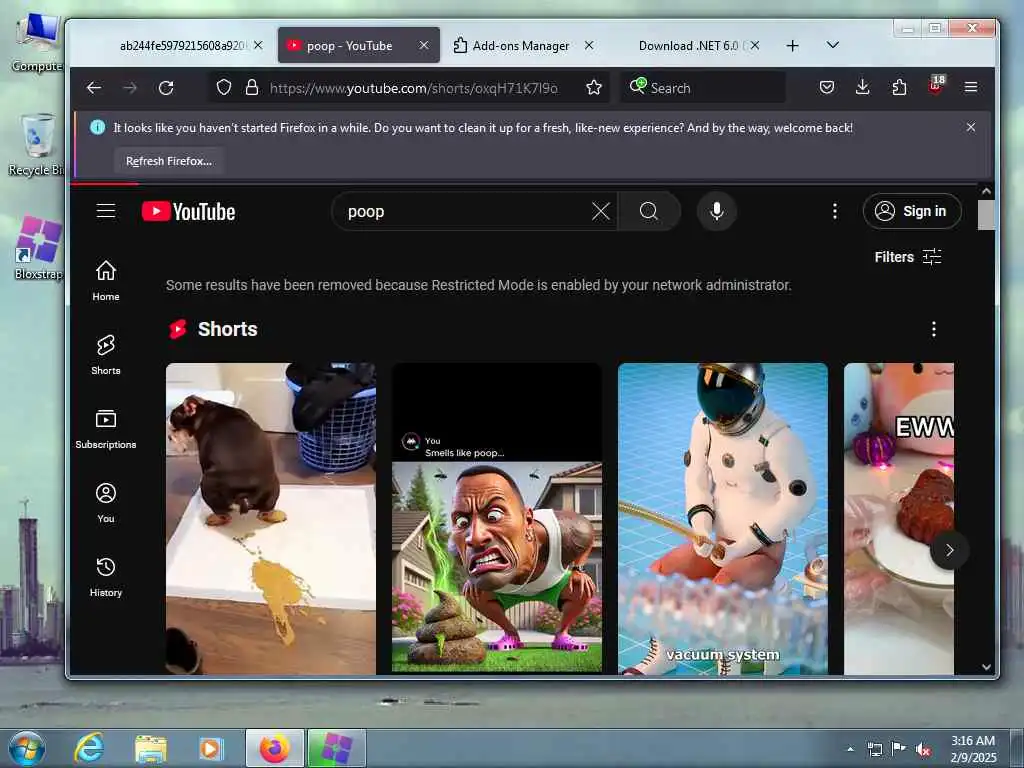Screen dimensions: 1024x768
Task: Click the muted volume tray icon
Action: (923, 749)
